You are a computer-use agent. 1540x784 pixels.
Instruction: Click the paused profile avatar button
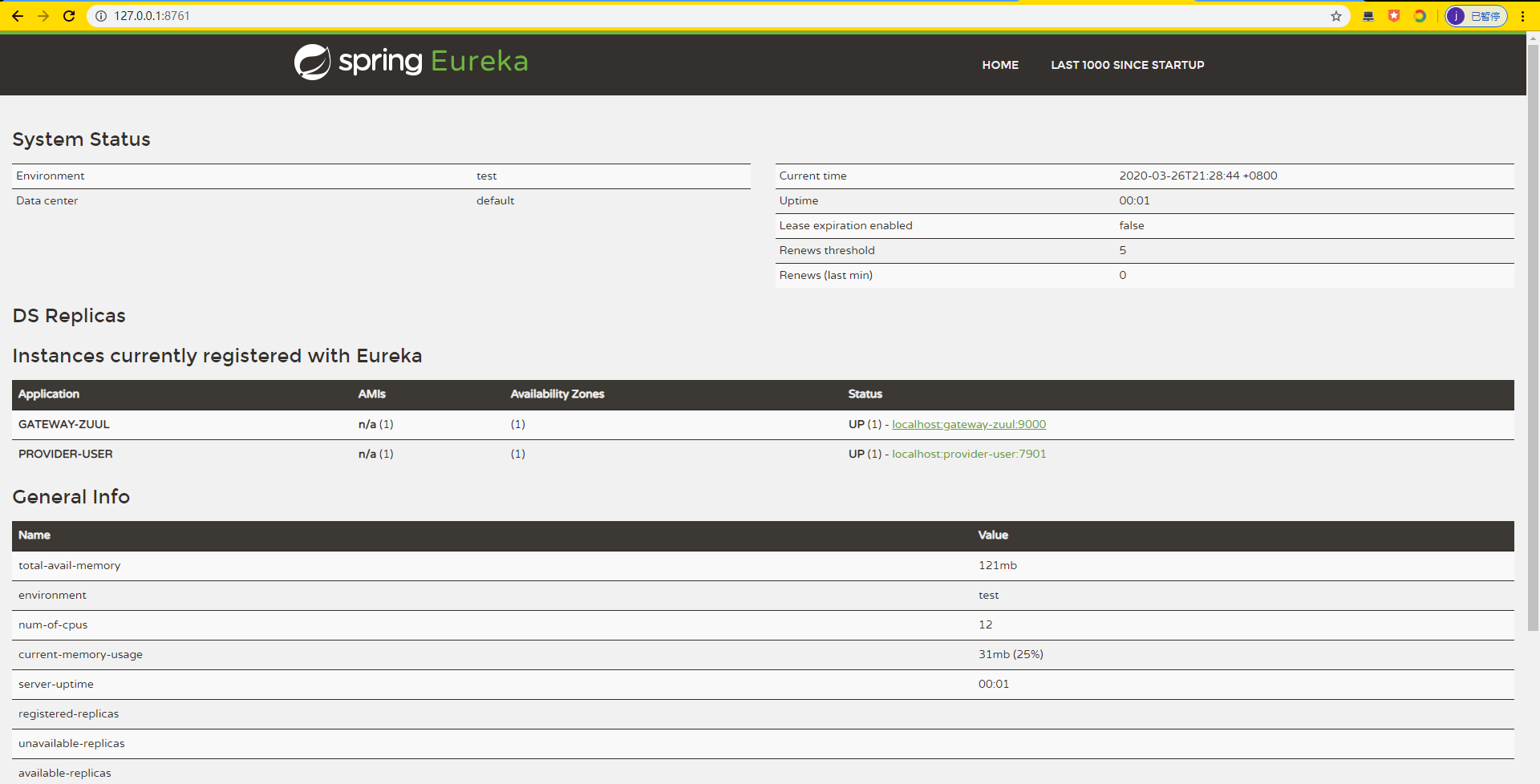1476,15
